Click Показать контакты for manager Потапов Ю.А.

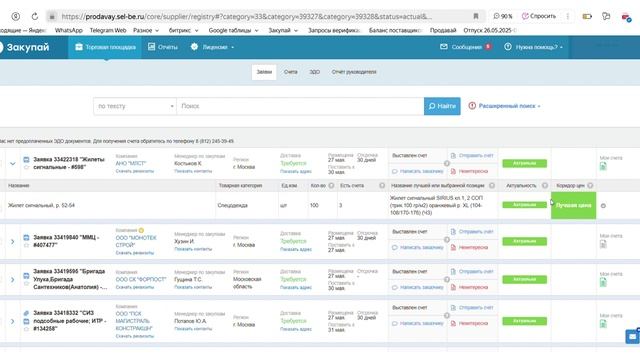pyautogui.click(x=193, y=328)
